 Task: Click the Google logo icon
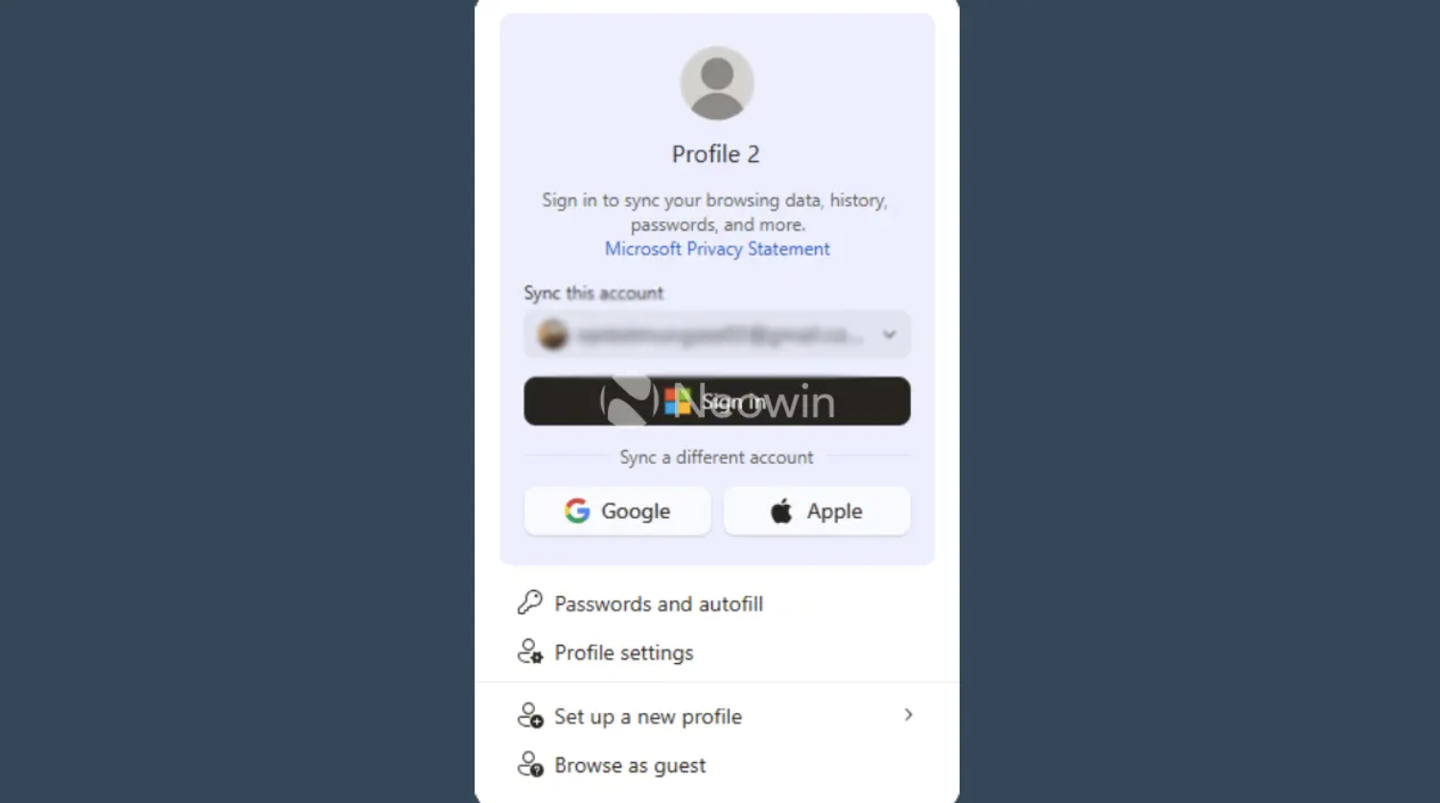tap(577, 511)
